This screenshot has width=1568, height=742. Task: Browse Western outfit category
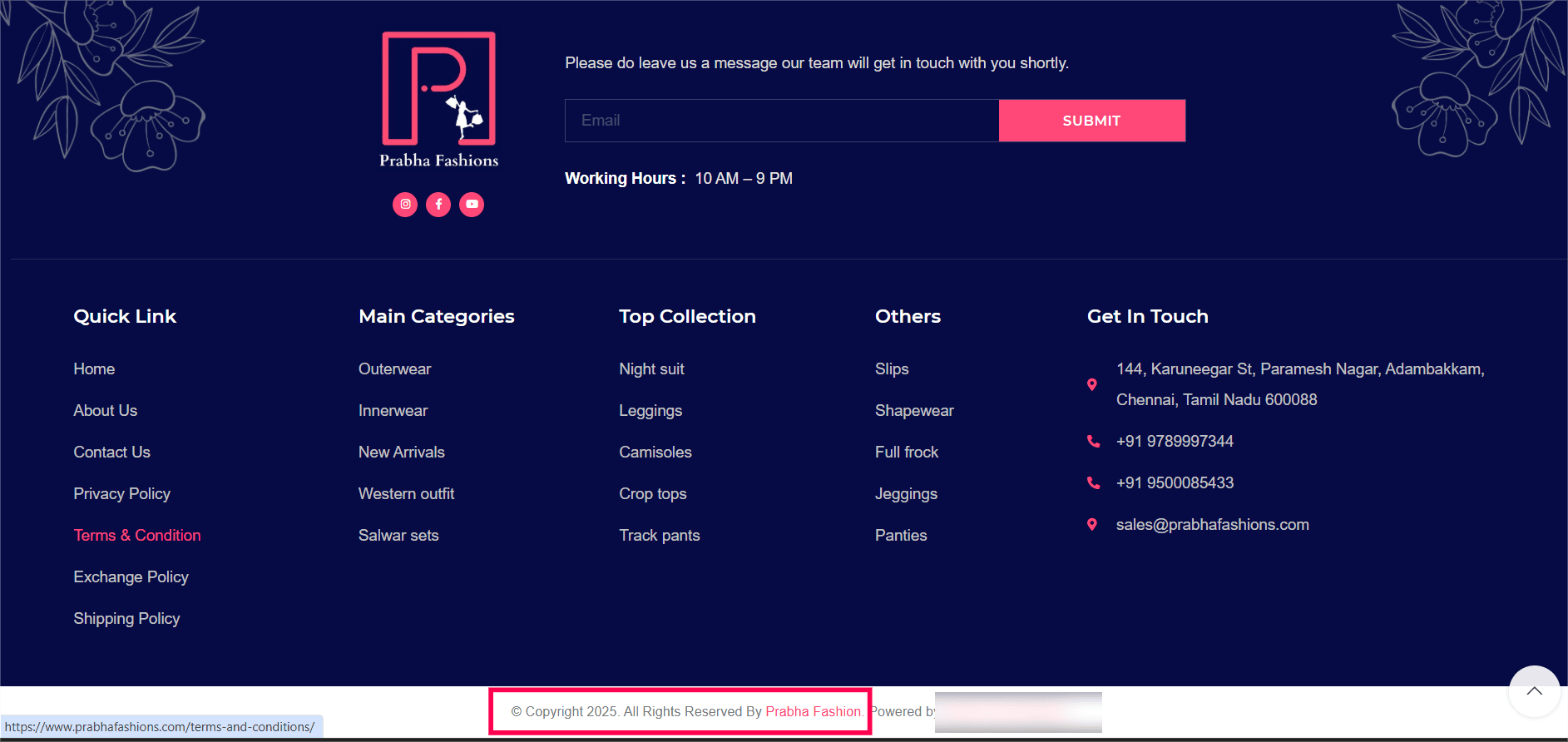(407, 493)
